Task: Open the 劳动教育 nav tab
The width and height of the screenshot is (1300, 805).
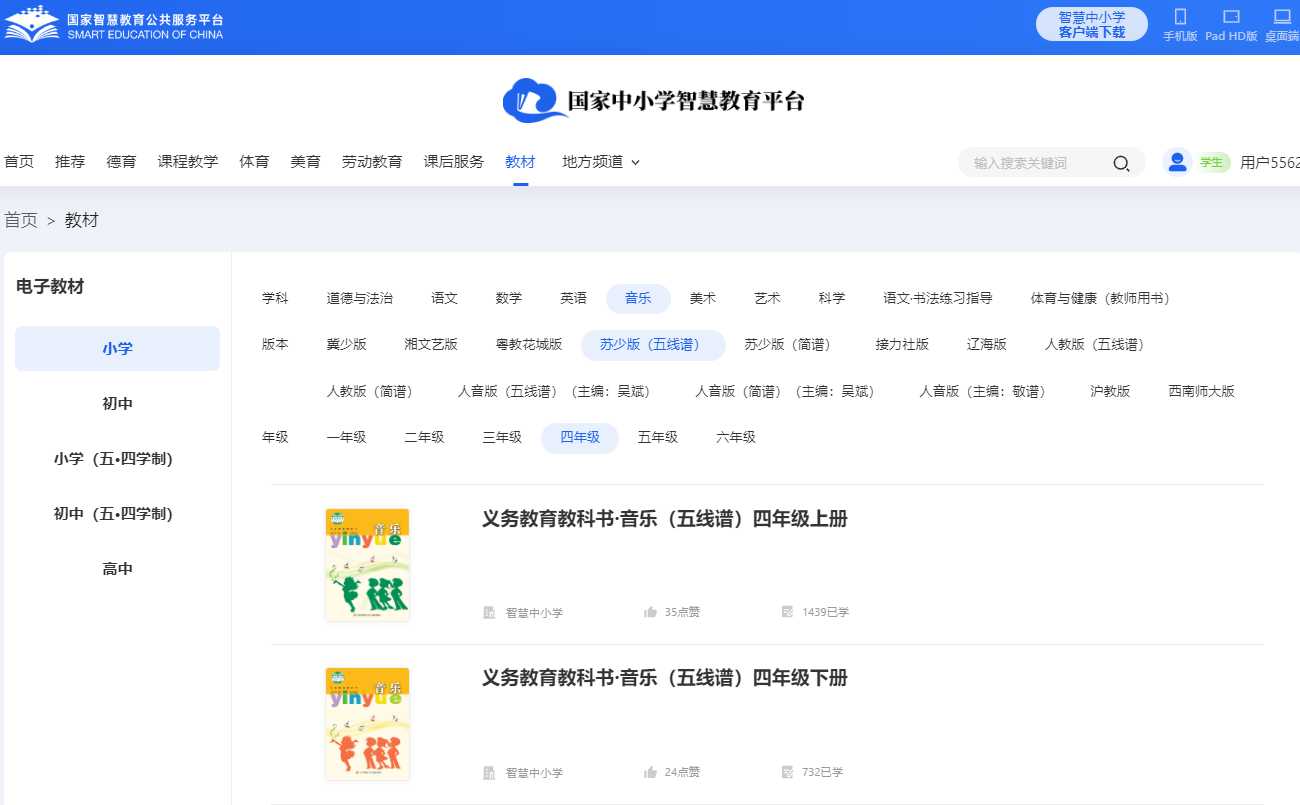Action: pyautogui.click(x=372, y=161)
